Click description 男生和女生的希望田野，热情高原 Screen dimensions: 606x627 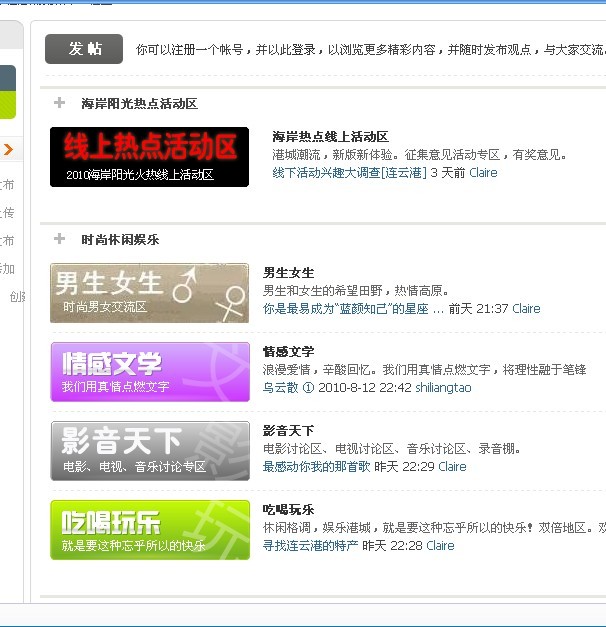click(x=356, y=290)
